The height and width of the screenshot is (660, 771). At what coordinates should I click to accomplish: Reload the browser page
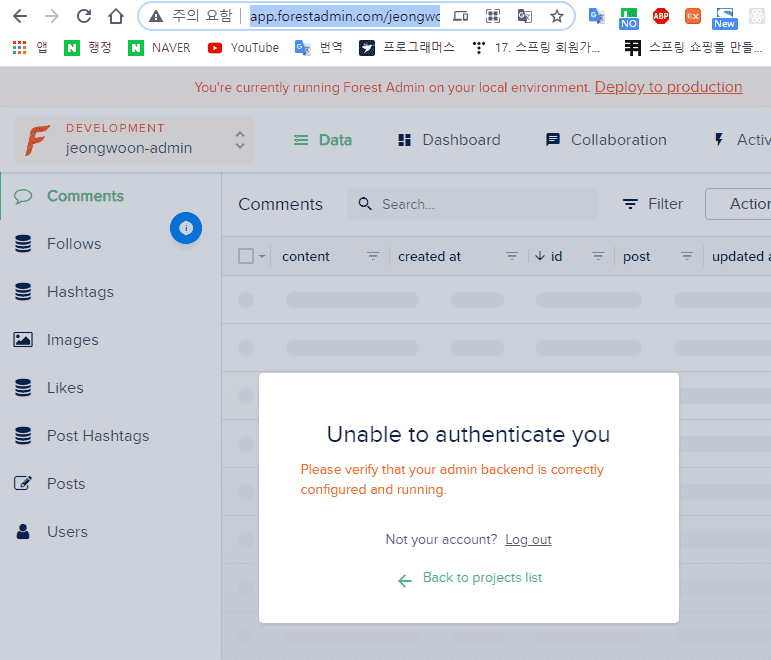click(84, 16)
